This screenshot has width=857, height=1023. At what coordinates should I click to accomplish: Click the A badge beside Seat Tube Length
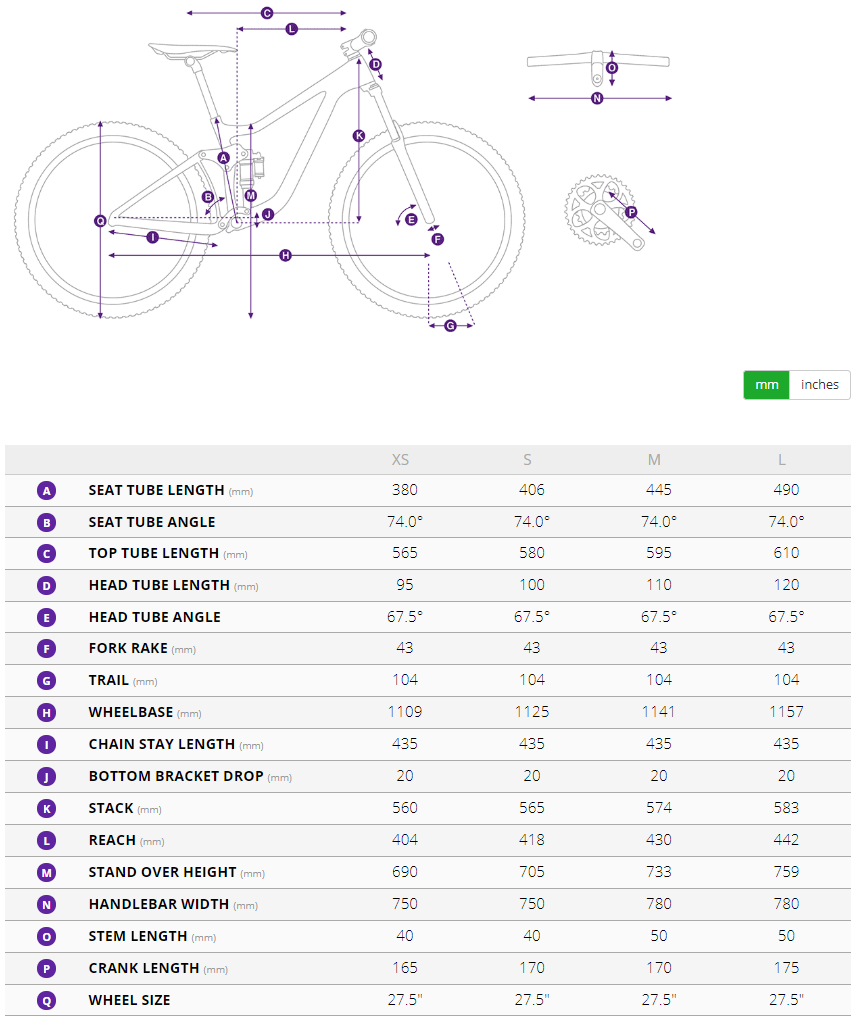47,491
